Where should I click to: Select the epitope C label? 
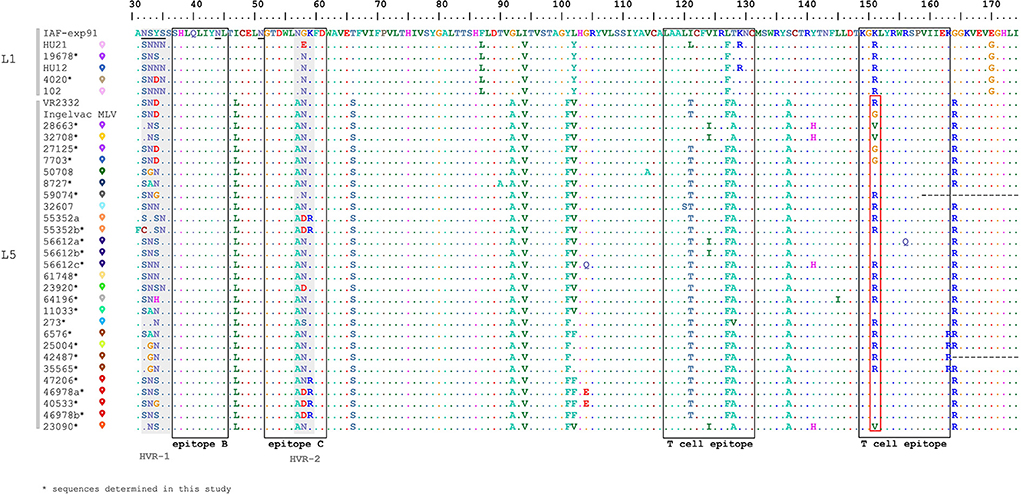pyautogui.click(x=295, y=444)
